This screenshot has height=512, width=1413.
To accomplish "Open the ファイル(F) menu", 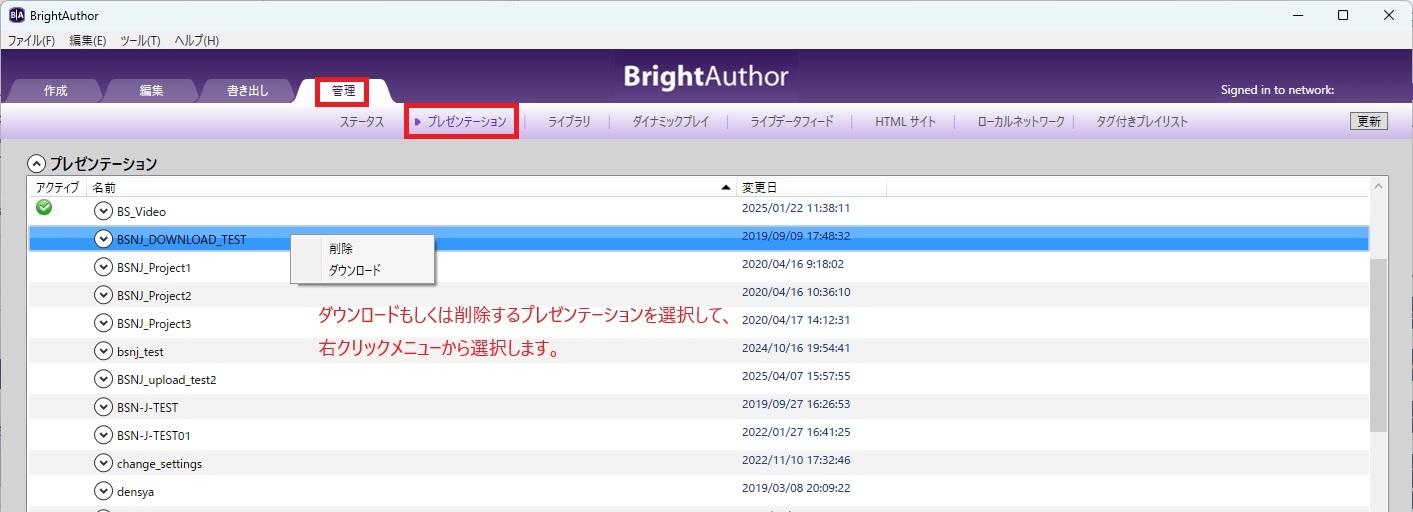I will pyautogui.click(x=31, y=41).
